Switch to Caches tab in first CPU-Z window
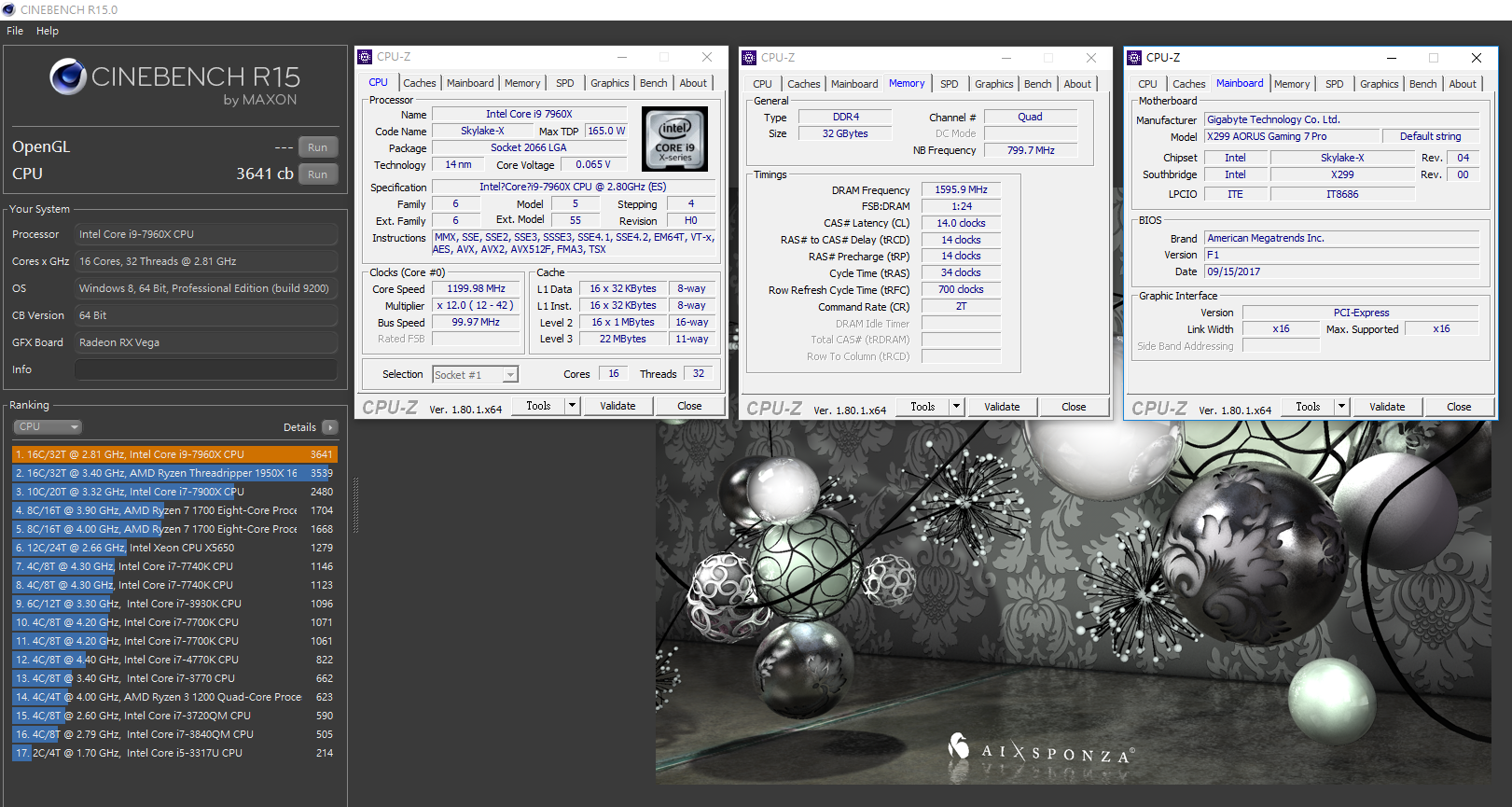This screenshot has height=807, width=1512. click(x=420, y=83)
